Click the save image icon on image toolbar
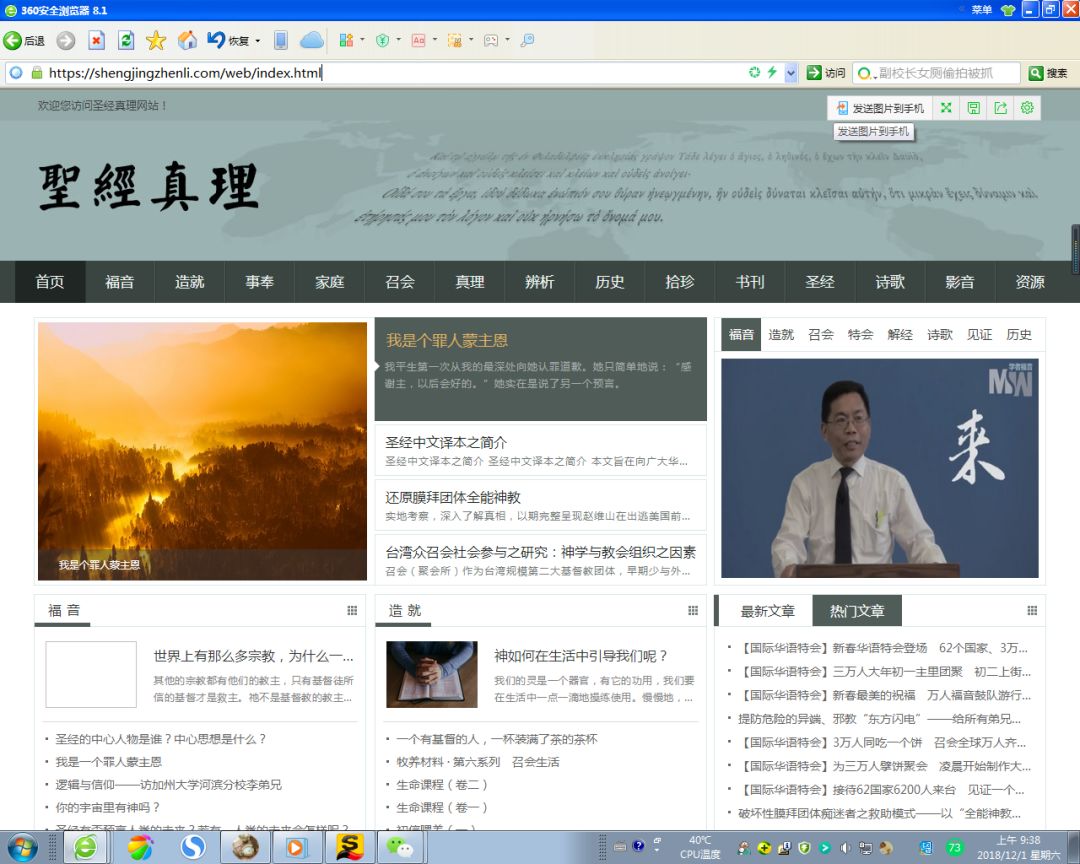 973,108
